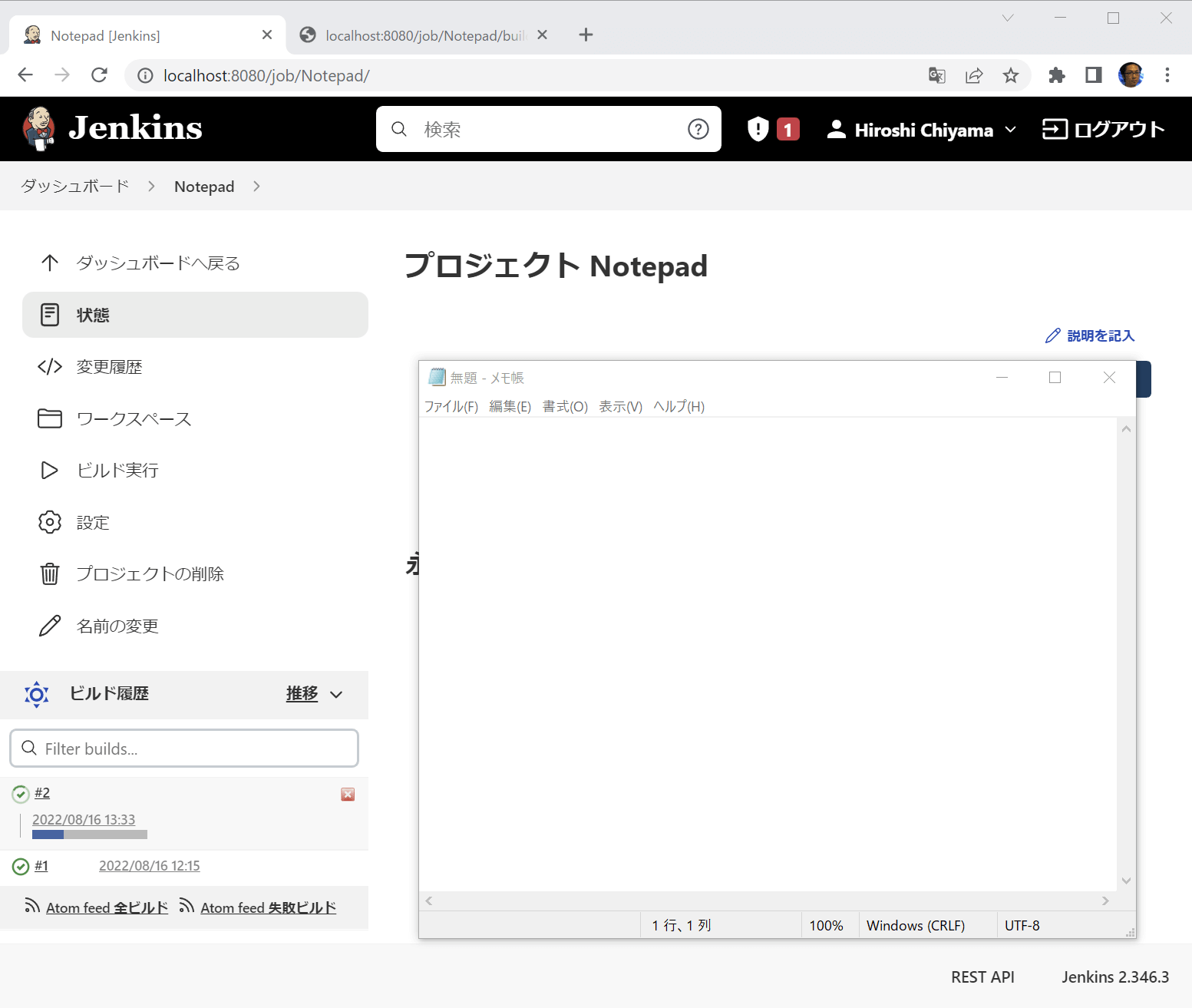Viewport: 1192px width, 1008px height.
Task: Click 説明を記入 link
Action: 1101,335
